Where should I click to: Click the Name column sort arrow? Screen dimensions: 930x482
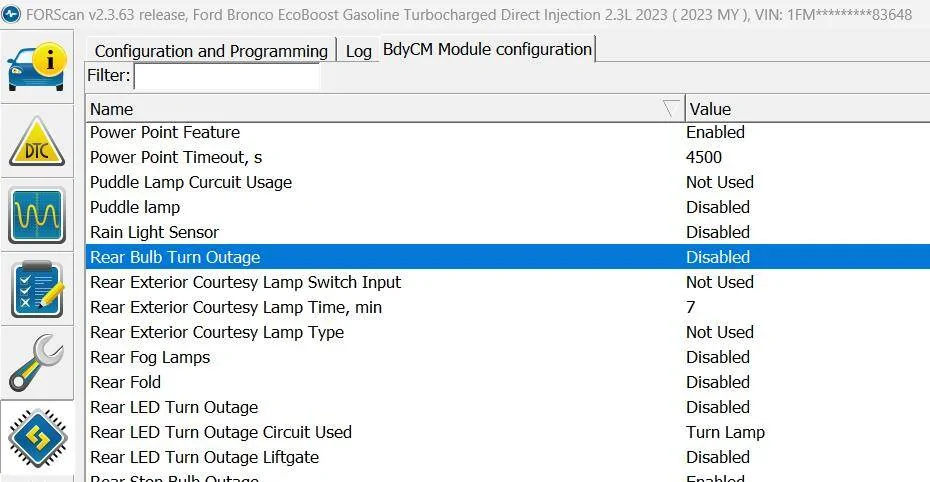click(x=671, y=108)
